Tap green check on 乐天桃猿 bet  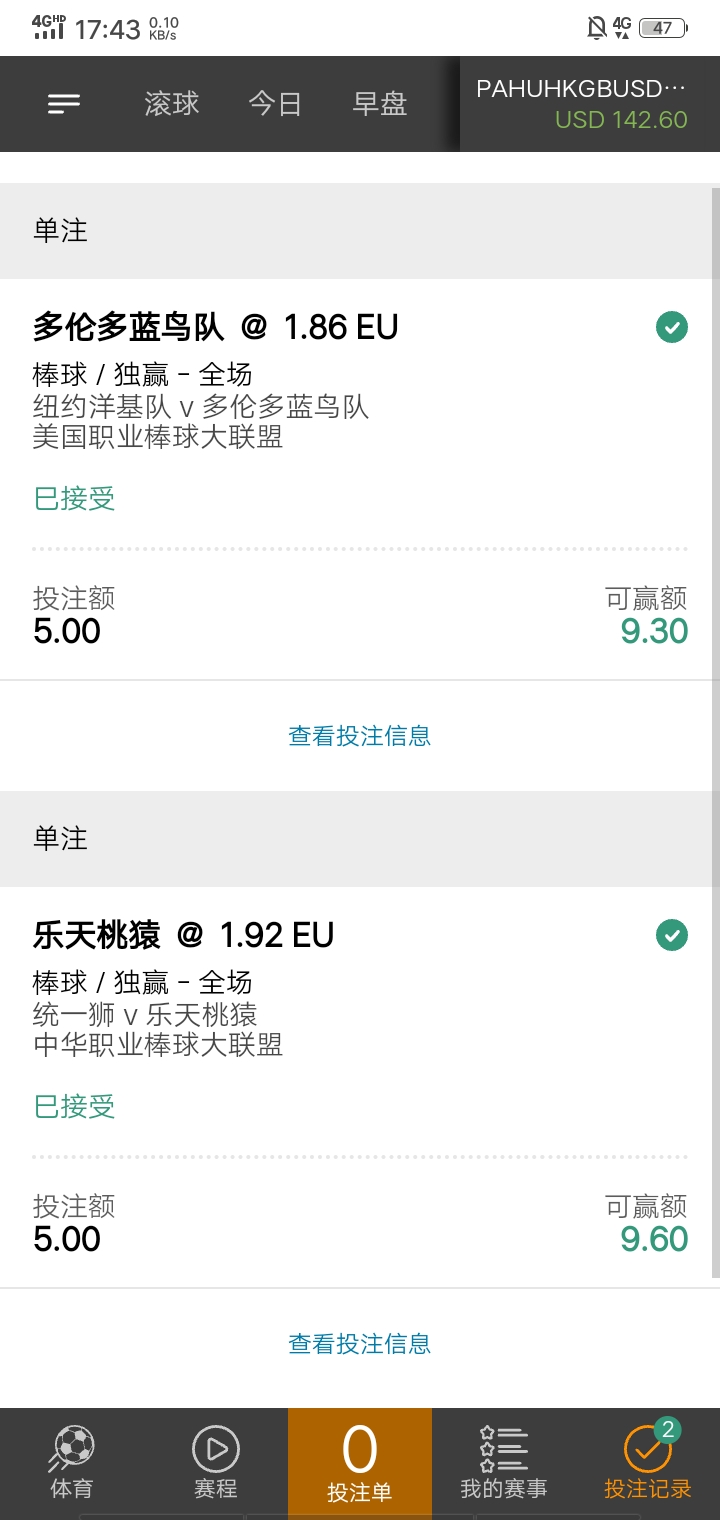click(672, 935)
